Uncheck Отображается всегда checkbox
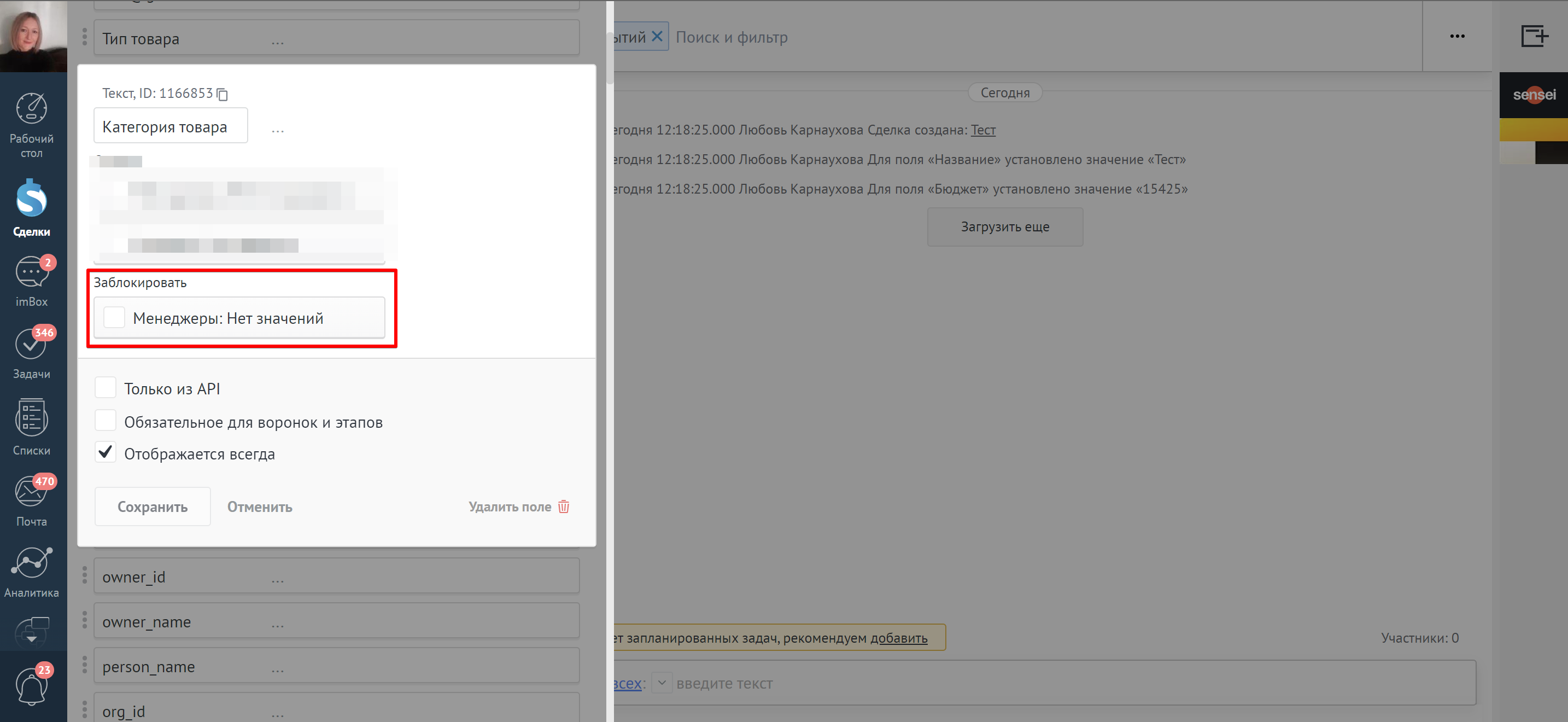The height and width of the screenshot is (722, 1568). coord(106,452)
